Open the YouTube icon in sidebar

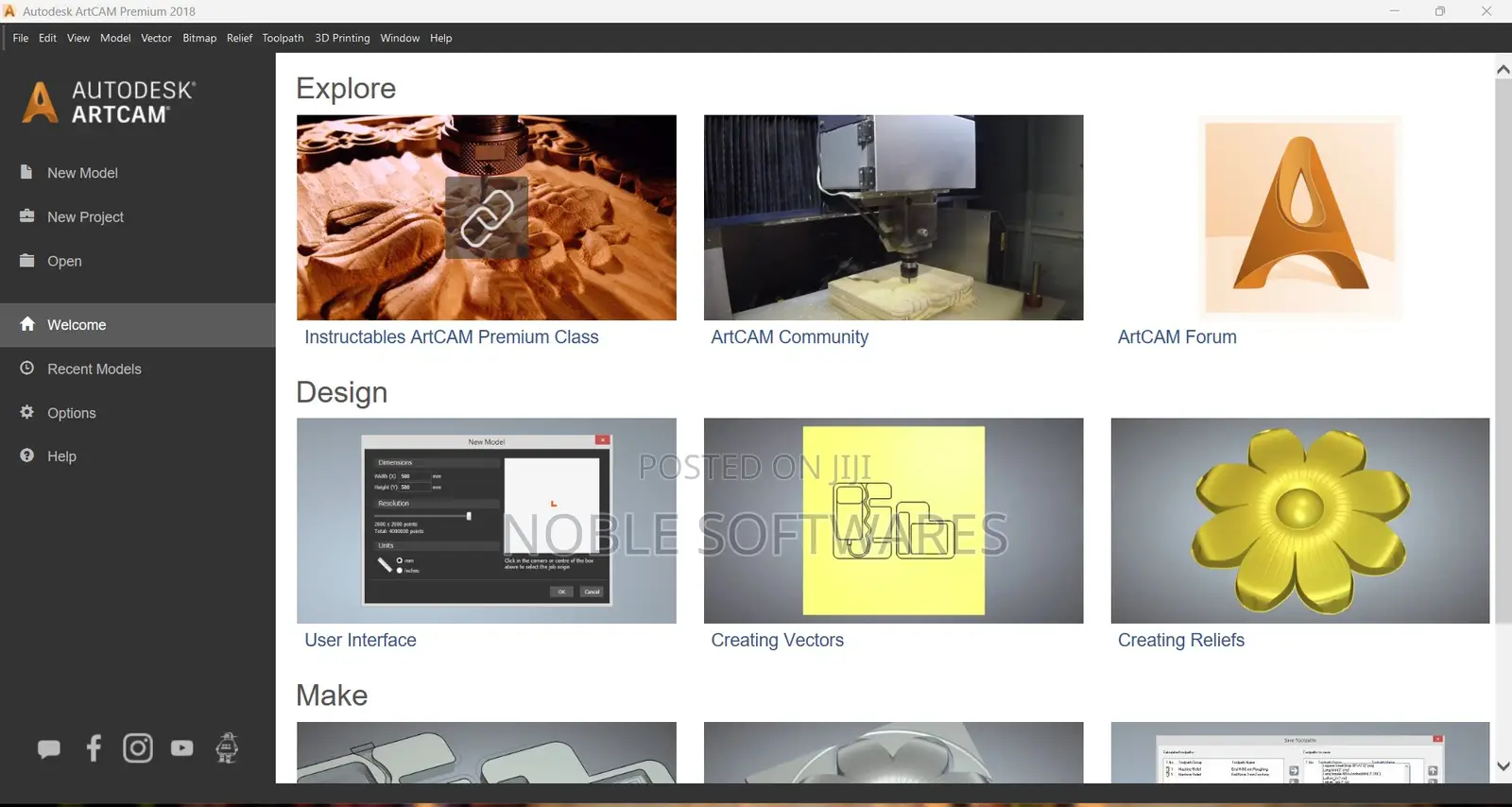click(x=181, y=748)
